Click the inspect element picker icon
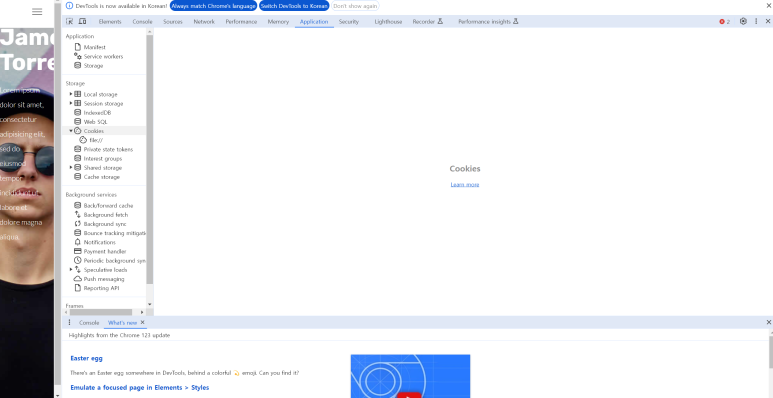773x398 pixels. (x=70, y=22)
